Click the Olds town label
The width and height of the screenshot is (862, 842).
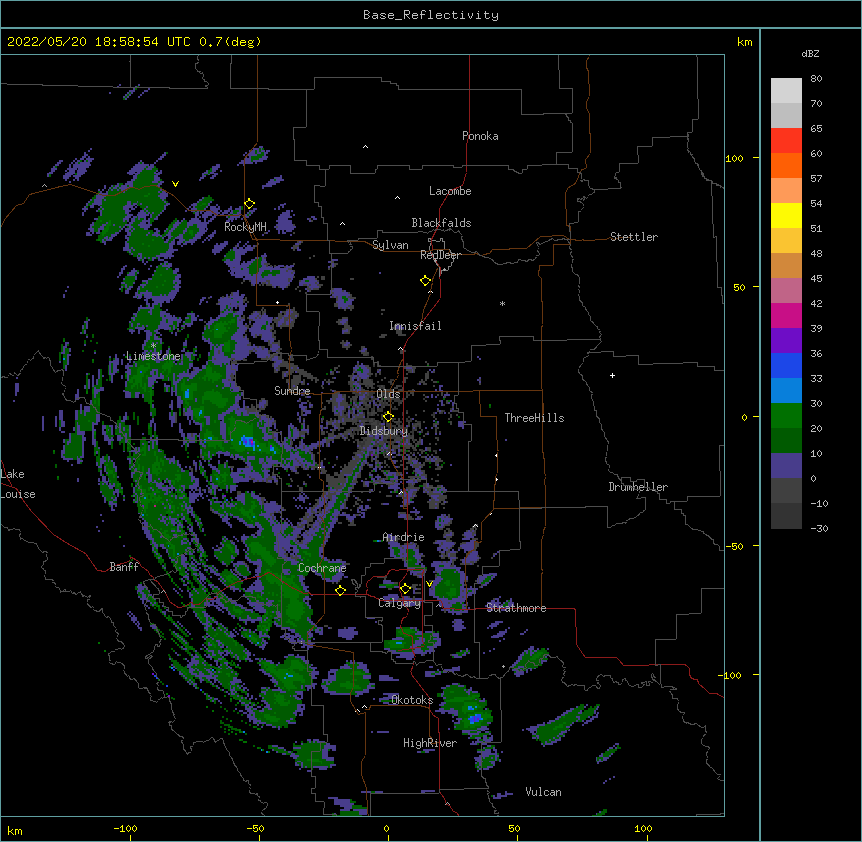coord(388,394)
